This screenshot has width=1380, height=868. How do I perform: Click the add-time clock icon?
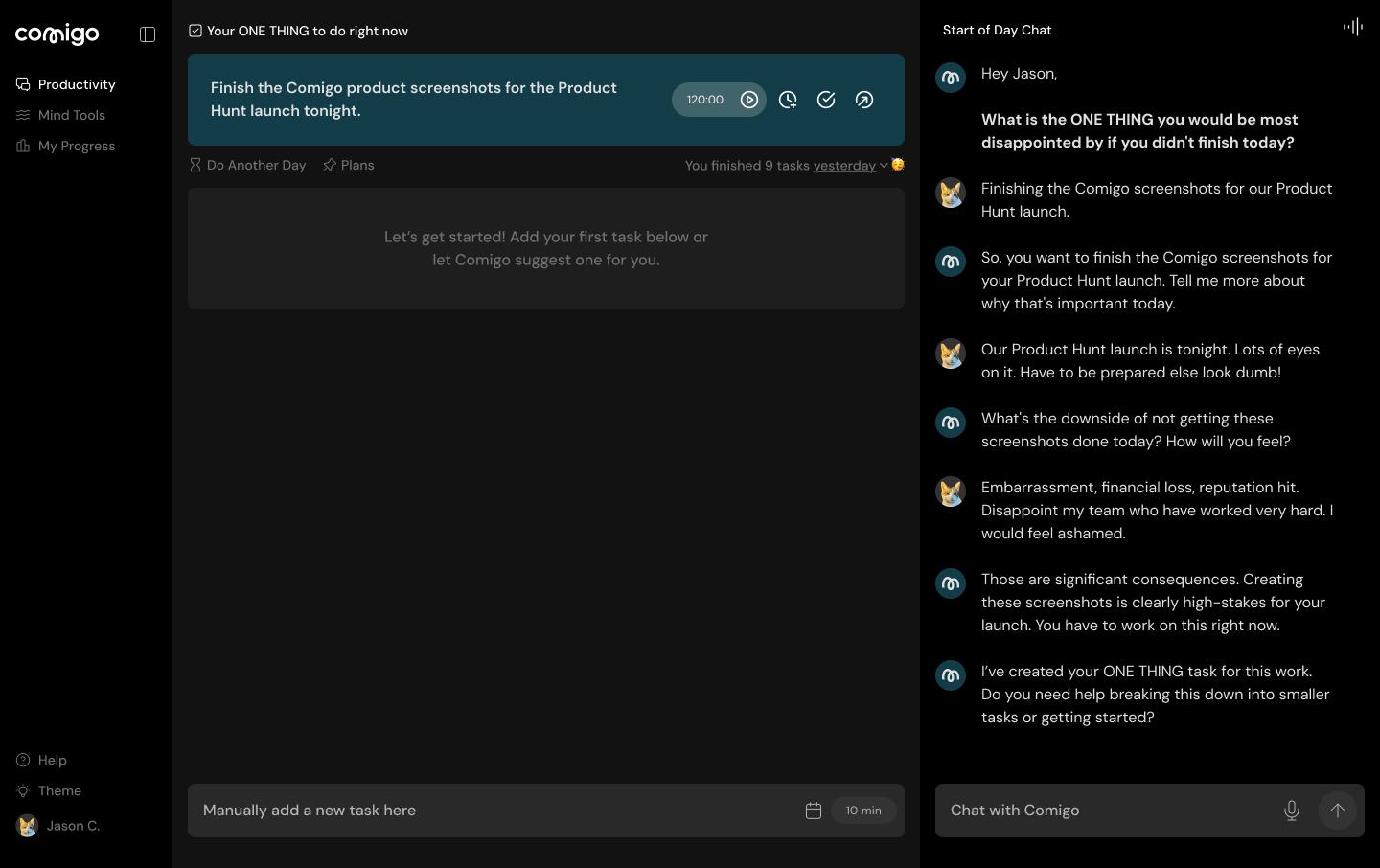click(788, 100)
